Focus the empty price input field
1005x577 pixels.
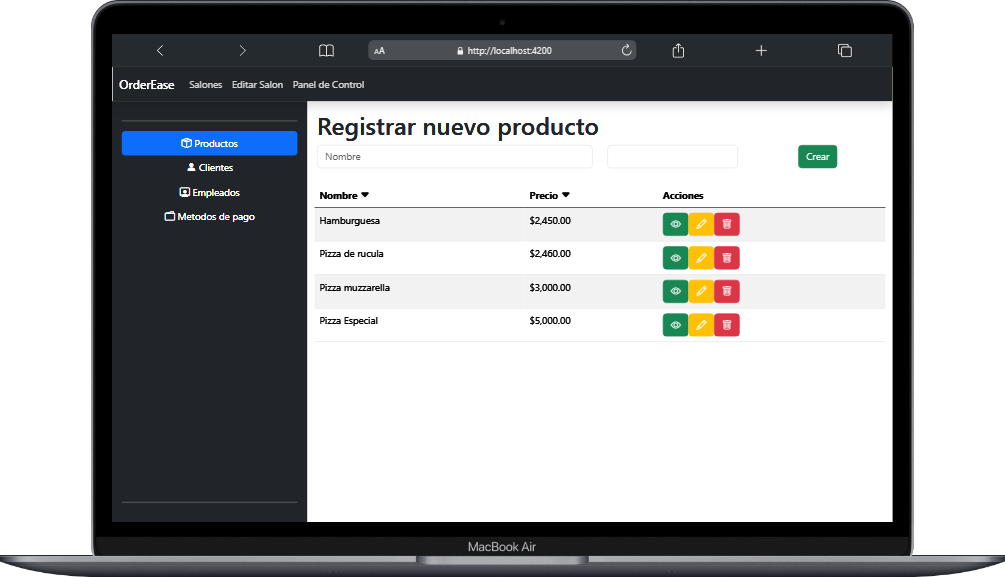672,156
